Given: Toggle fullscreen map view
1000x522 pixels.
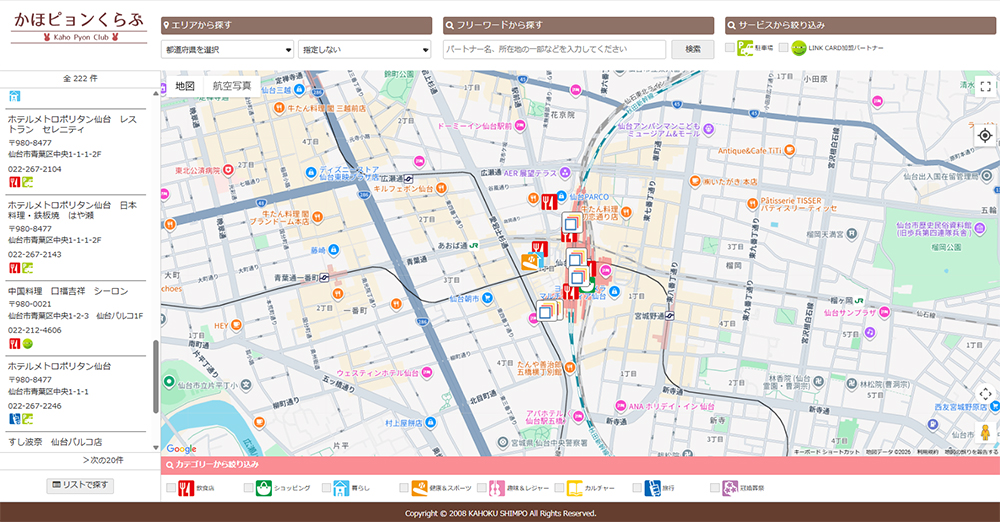Looking at the screenshot, I should click(x=984, y=87).
